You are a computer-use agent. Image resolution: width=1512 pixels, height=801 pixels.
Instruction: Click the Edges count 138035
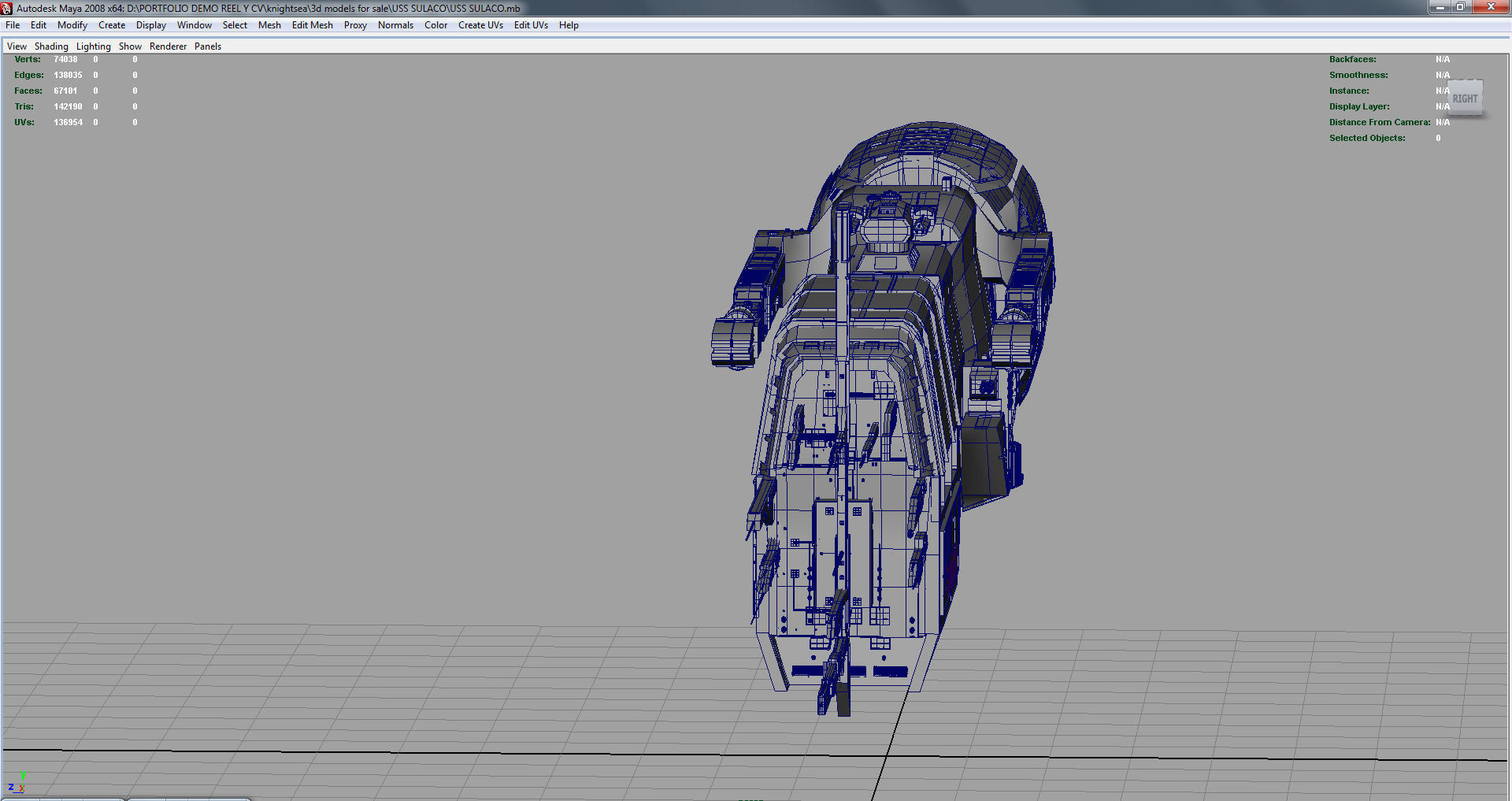(x=68, y=75)
